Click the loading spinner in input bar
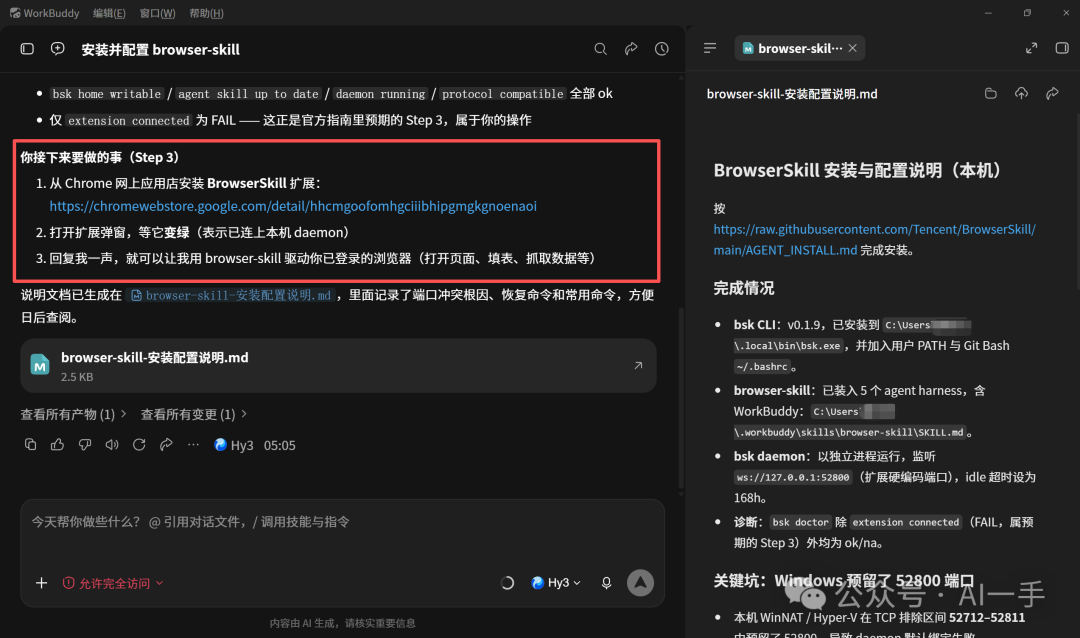 click(507, 583)
